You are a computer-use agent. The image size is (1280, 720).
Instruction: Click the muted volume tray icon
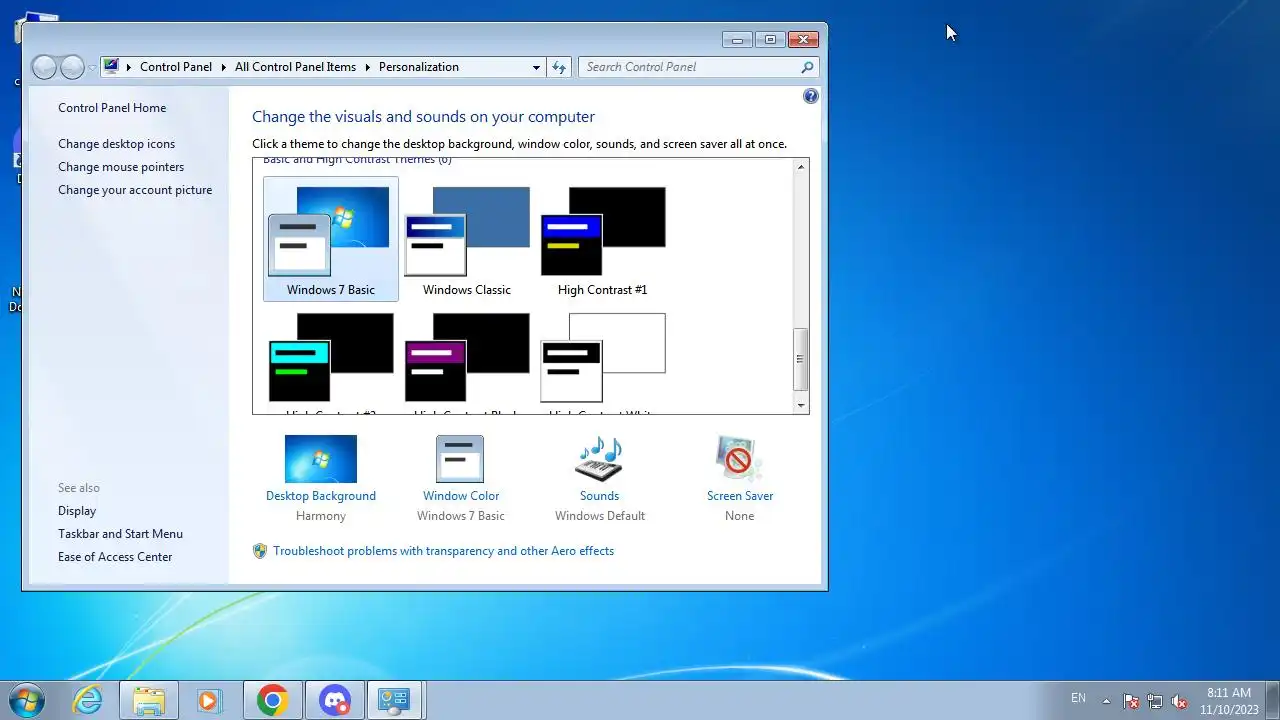pyautogui.click(x=1179, y=701)
